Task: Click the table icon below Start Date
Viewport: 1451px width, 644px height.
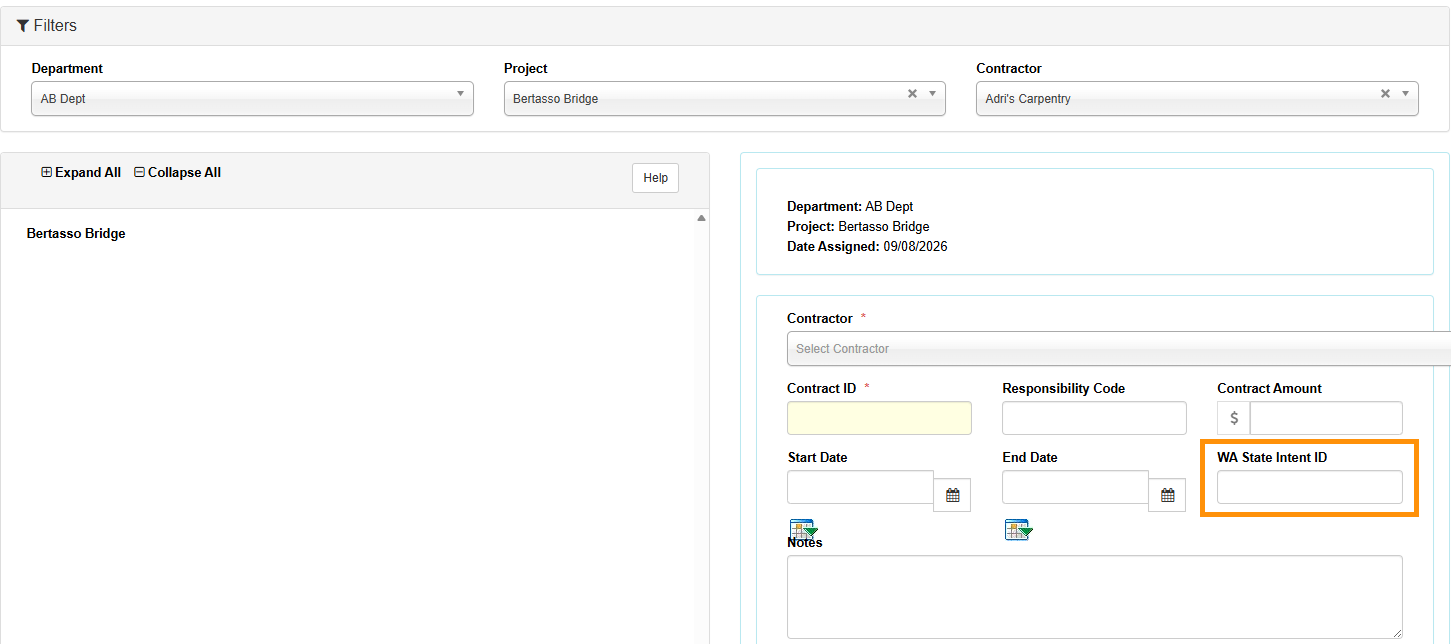Action: point(804,529)
